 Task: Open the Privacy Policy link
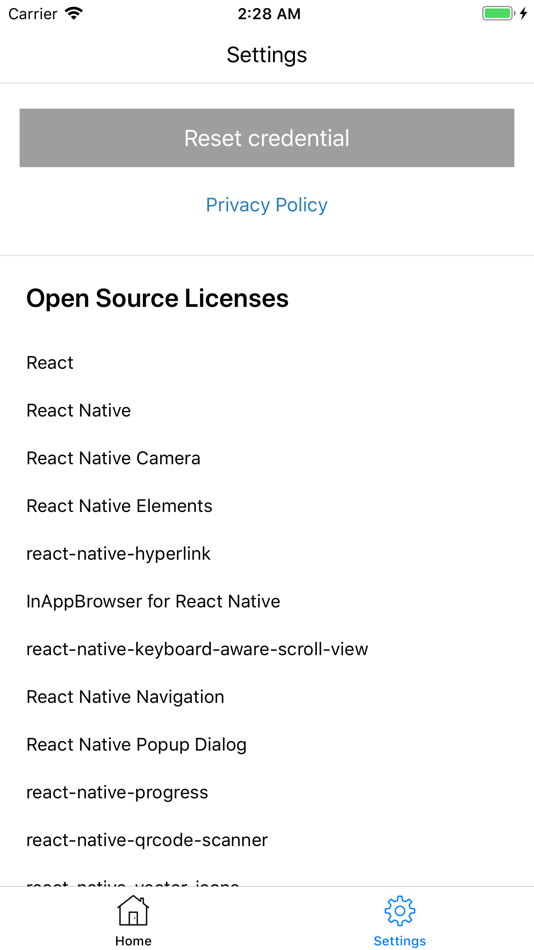click(267, 205)
